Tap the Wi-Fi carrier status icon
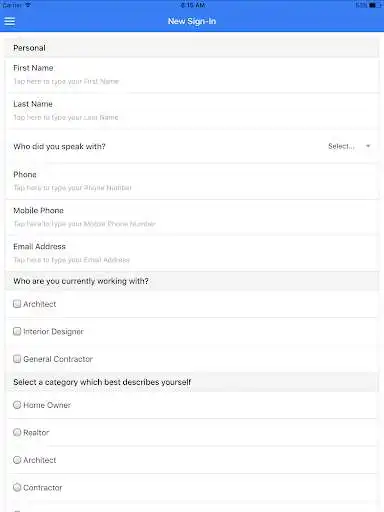Screen dimensions: 384x512 coord(27,5)
